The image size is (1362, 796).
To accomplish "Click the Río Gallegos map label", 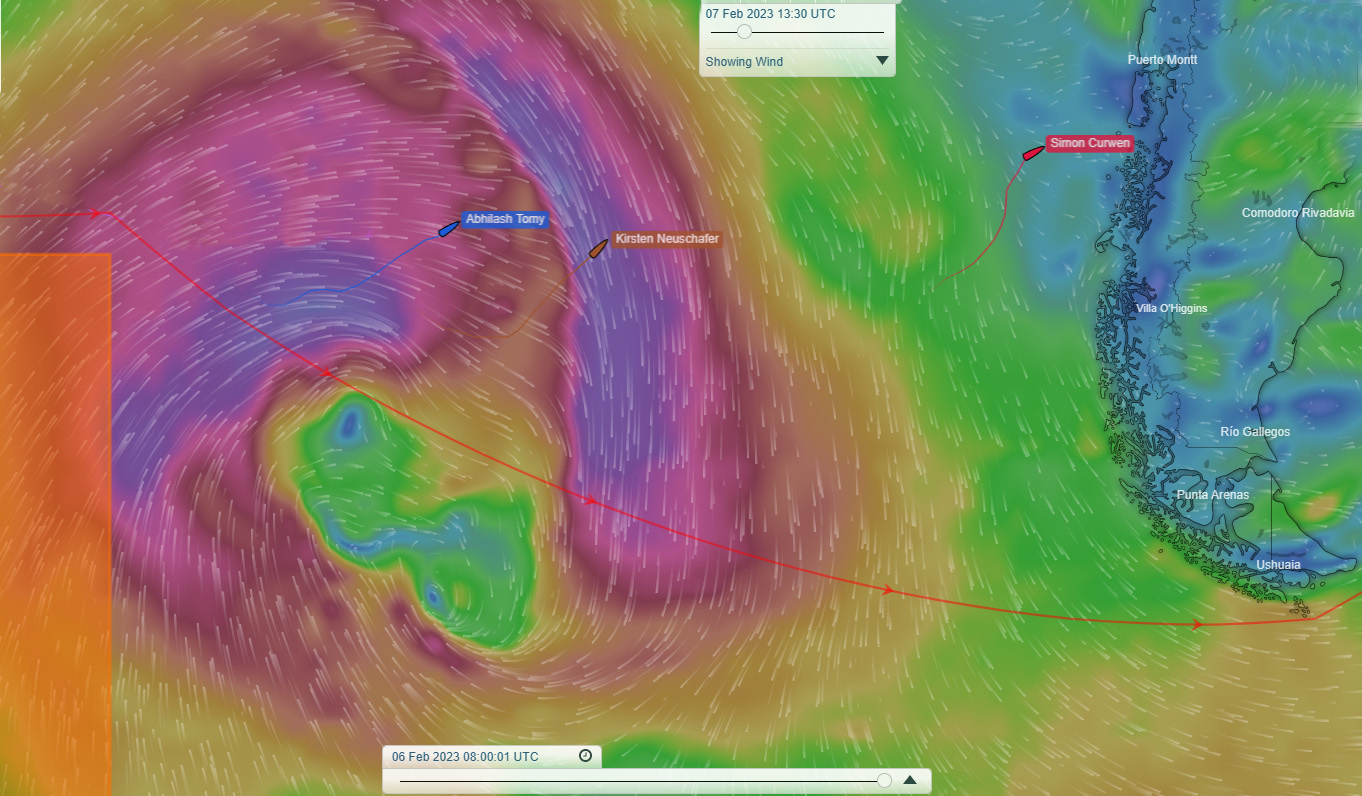I will pos(1255,432).
